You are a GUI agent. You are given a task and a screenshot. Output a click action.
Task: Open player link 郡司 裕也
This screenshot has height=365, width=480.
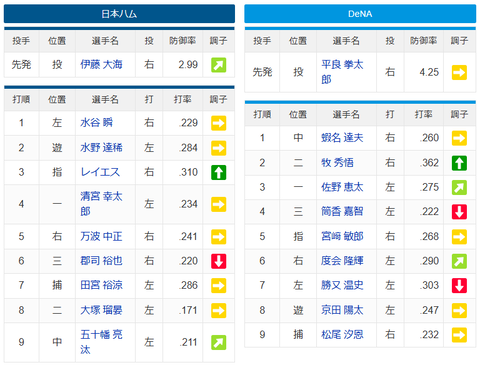click(101, 261)
